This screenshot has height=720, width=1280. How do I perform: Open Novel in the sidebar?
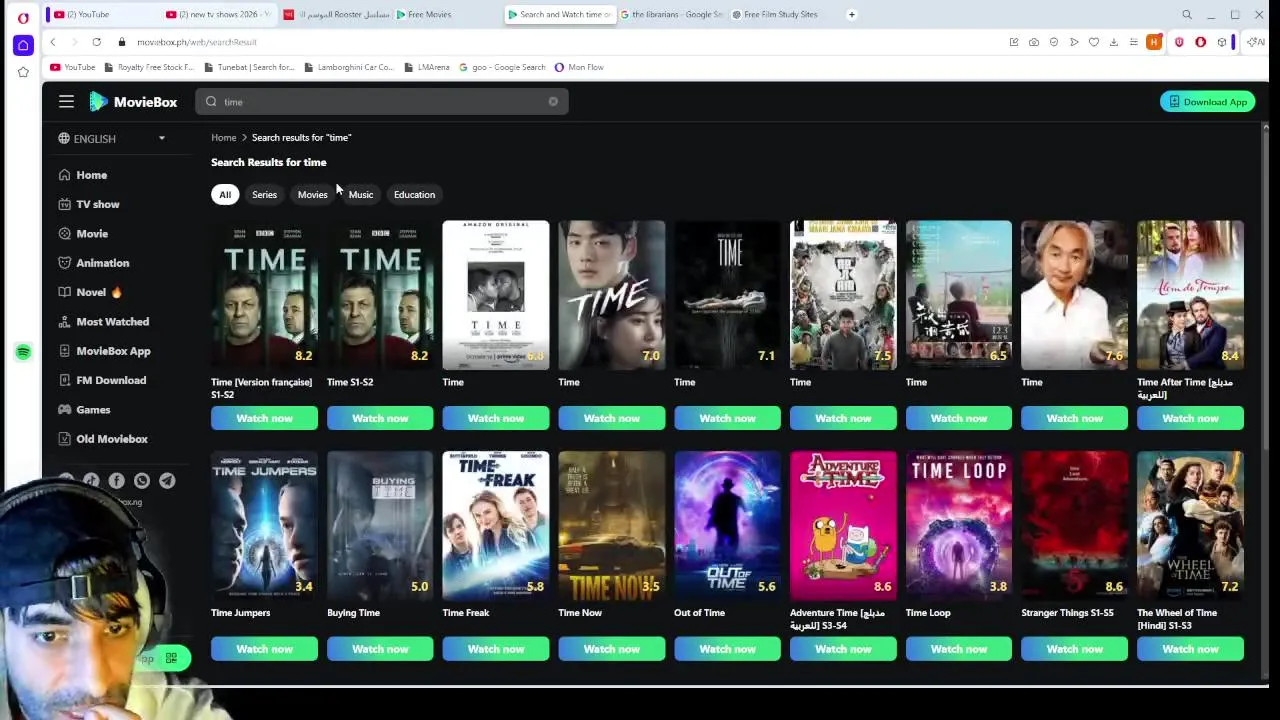[x=90, y=292]
